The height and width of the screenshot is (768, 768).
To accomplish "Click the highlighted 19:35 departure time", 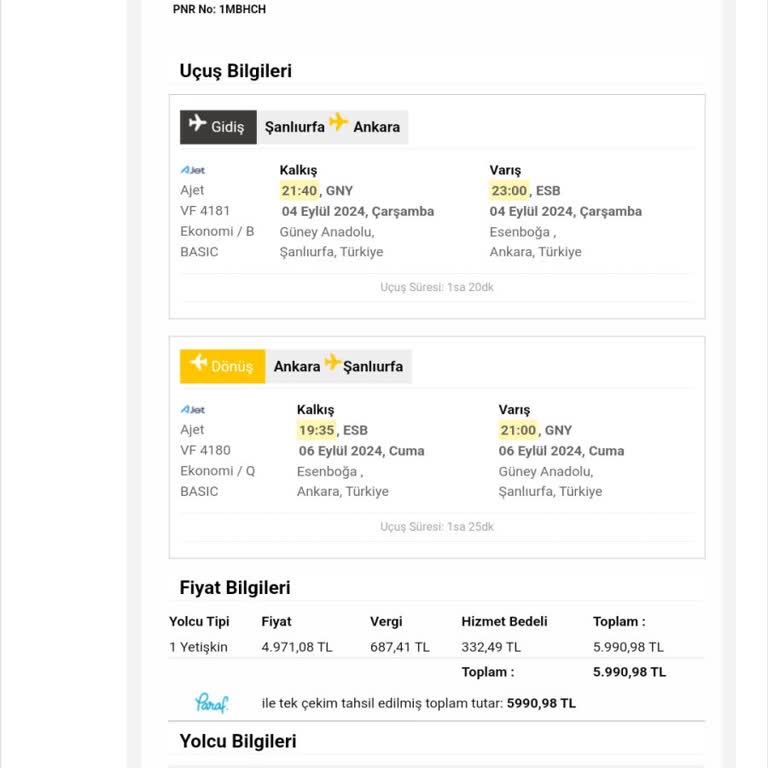I will (316, 430).
